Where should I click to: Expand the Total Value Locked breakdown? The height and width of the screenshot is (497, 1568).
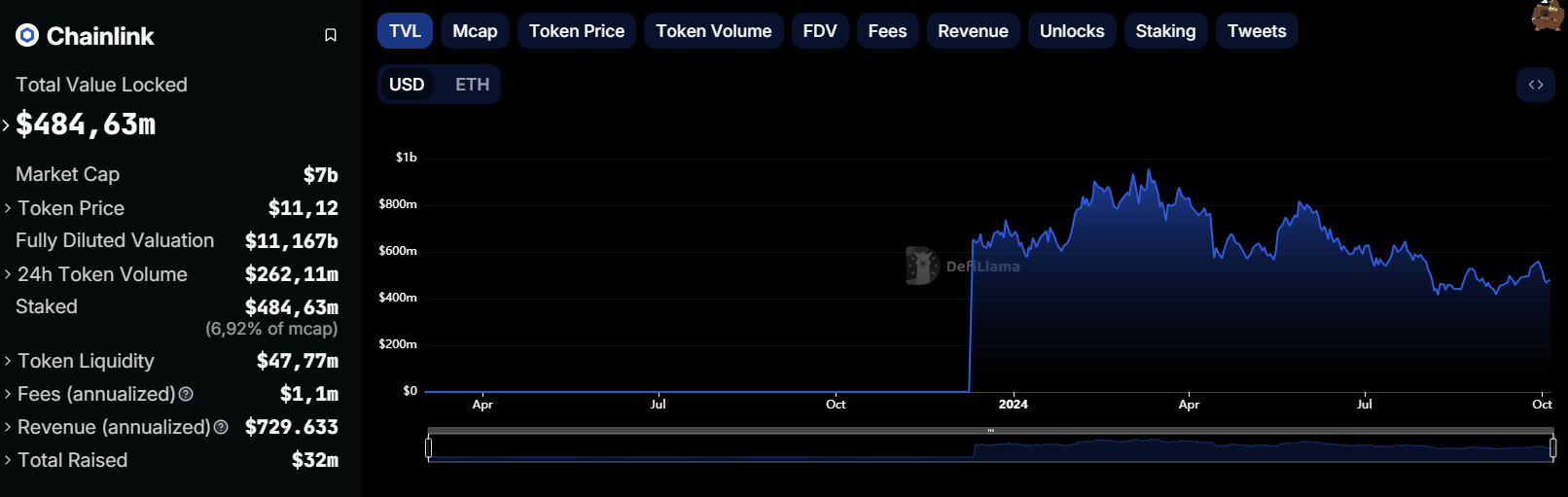point(6,124)
